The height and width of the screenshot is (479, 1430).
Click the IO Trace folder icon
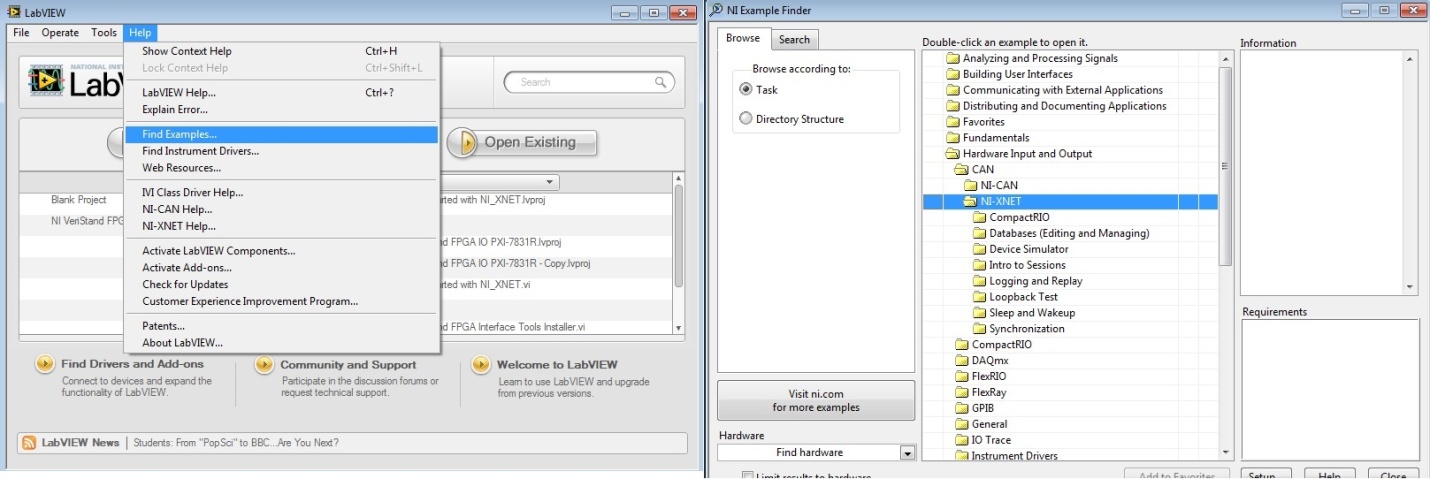point(961,440)
